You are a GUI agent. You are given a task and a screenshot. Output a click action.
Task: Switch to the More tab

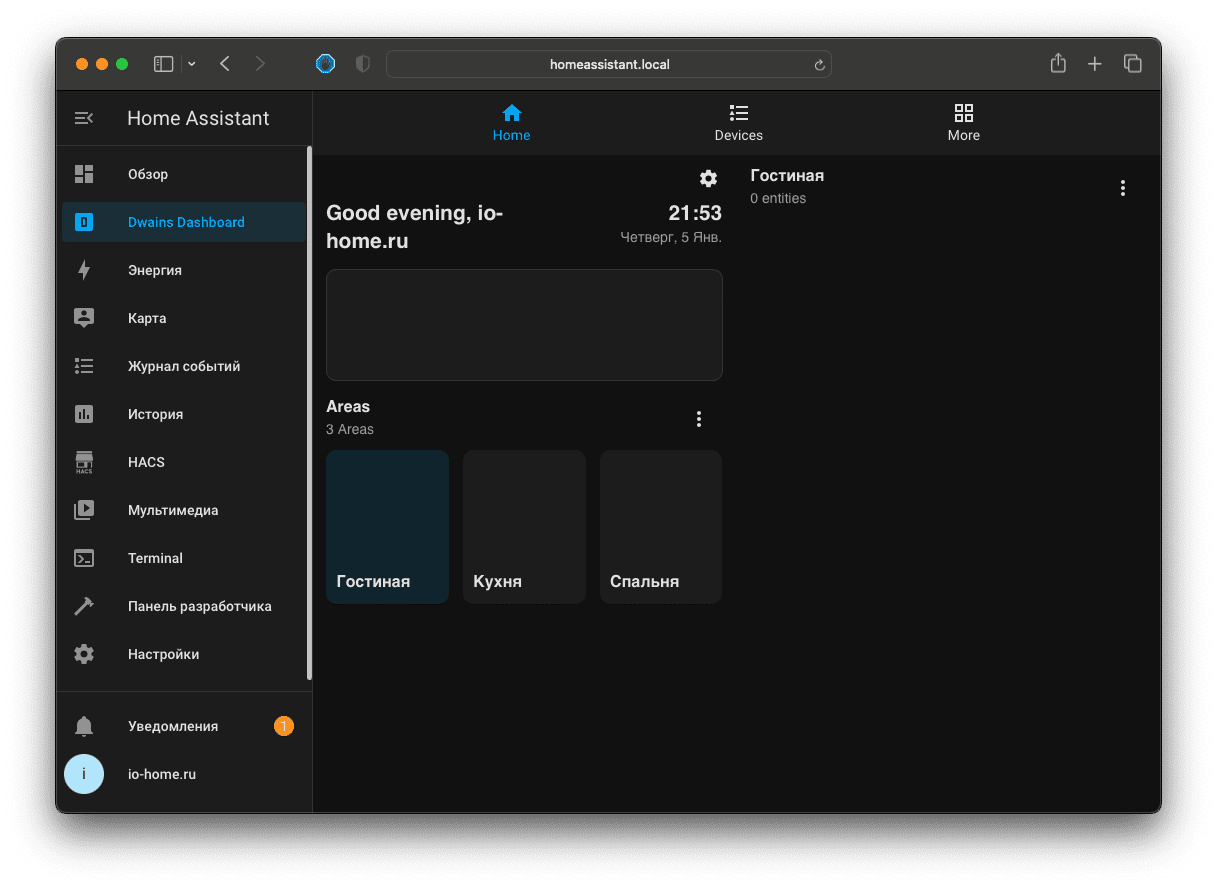tap(963, 122)
